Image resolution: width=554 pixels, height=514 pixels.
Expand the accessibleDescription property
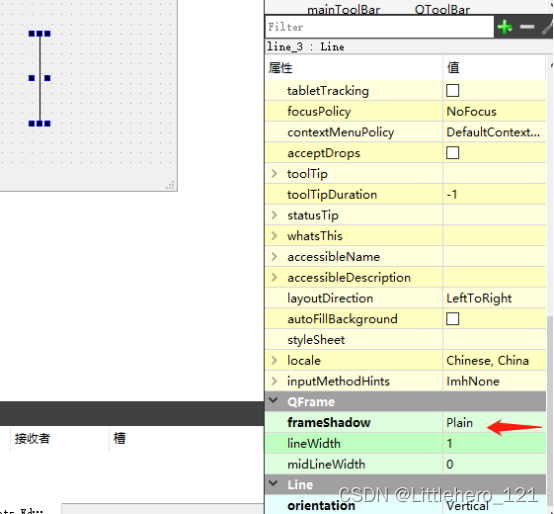[274, 277]
